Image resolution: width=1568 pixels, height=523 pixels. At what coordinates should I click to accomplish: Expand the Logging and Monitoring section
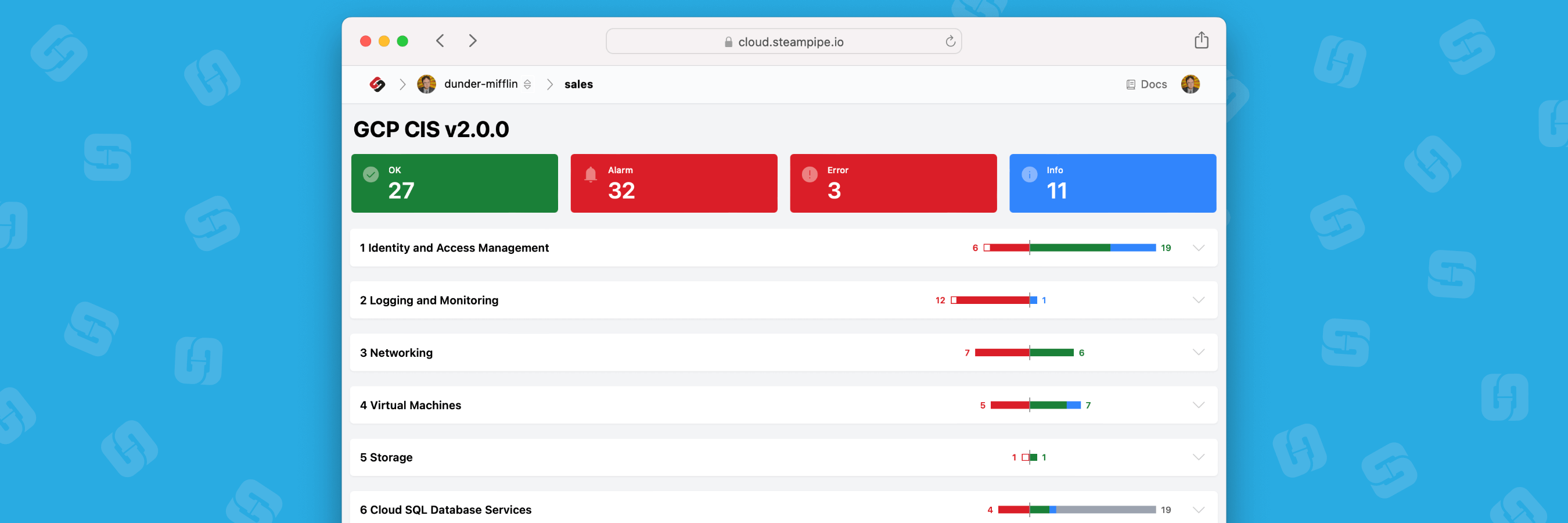pos(1199,299)
